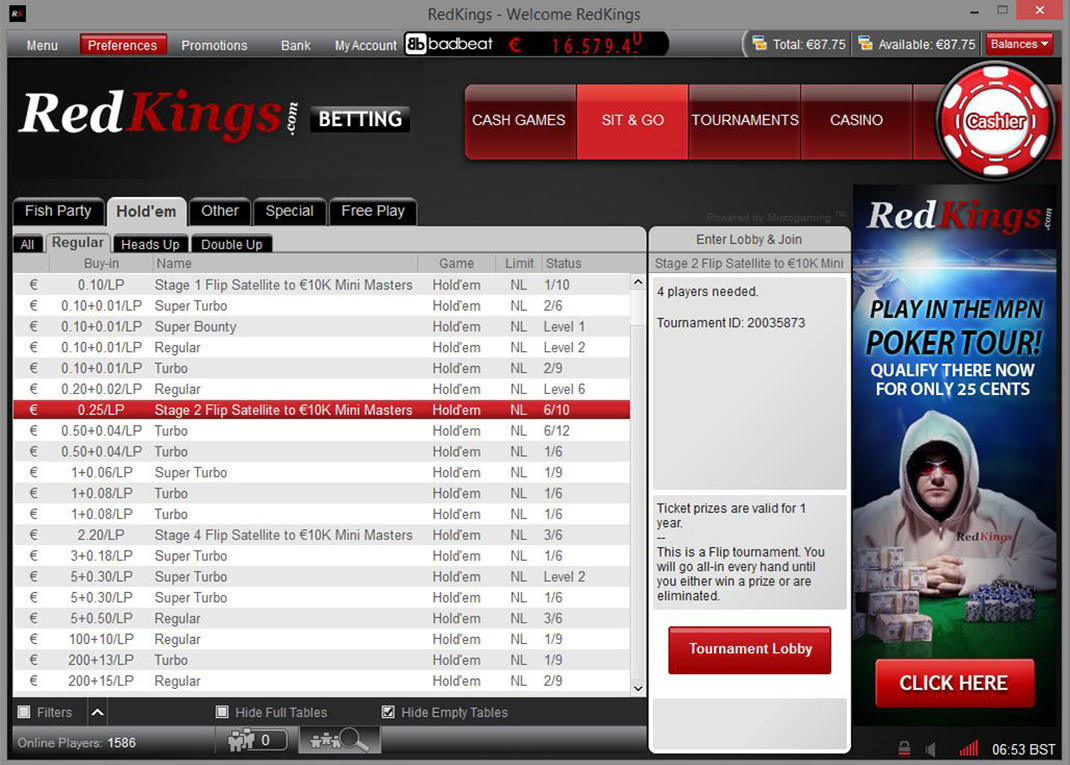Screen dimensions: 1070x765
Task: Open the Balances dropdown
Action: click(1019, 44)
